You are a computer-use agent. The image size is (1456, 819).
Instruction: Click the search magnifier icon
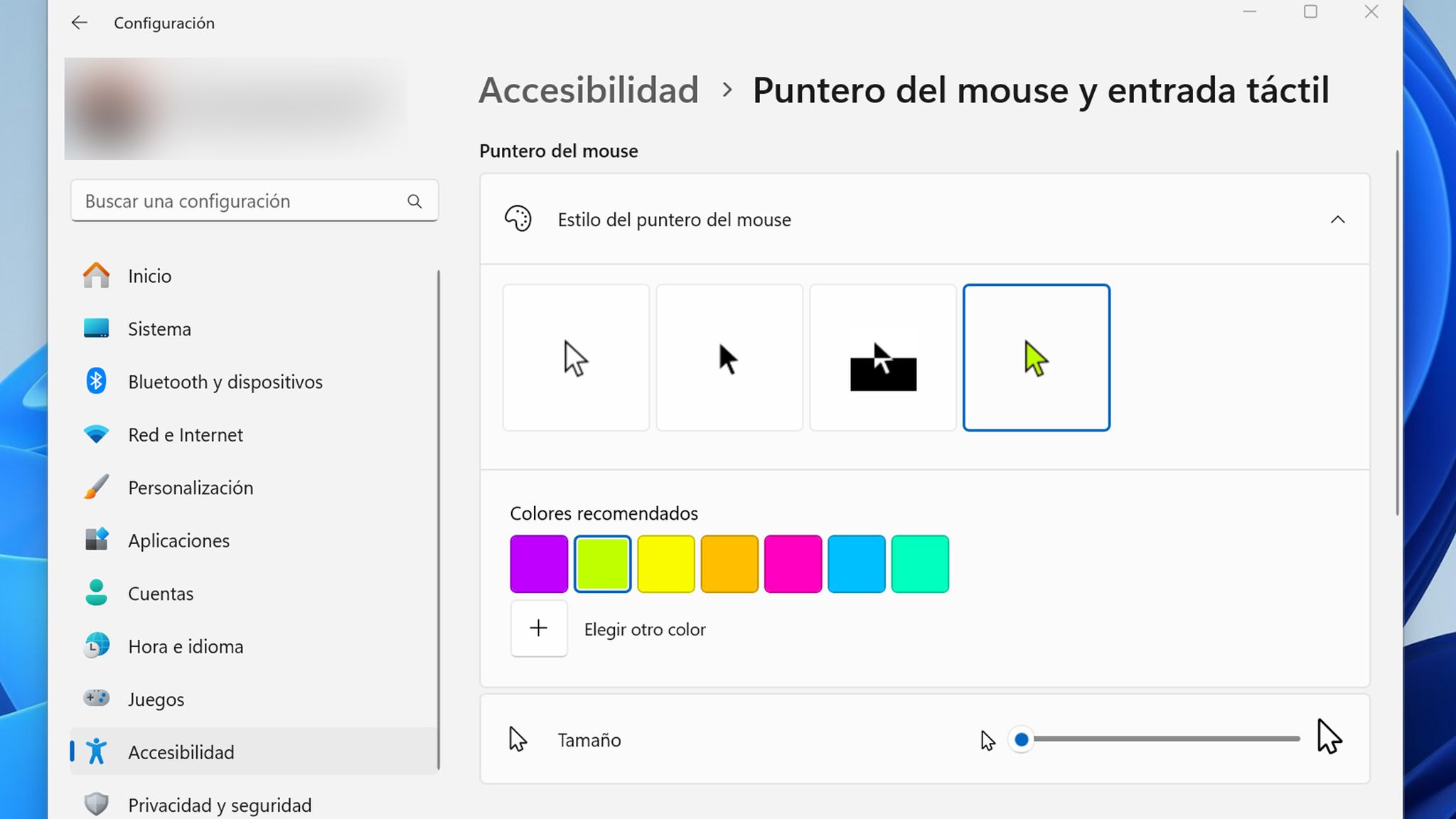click(414, 201)
